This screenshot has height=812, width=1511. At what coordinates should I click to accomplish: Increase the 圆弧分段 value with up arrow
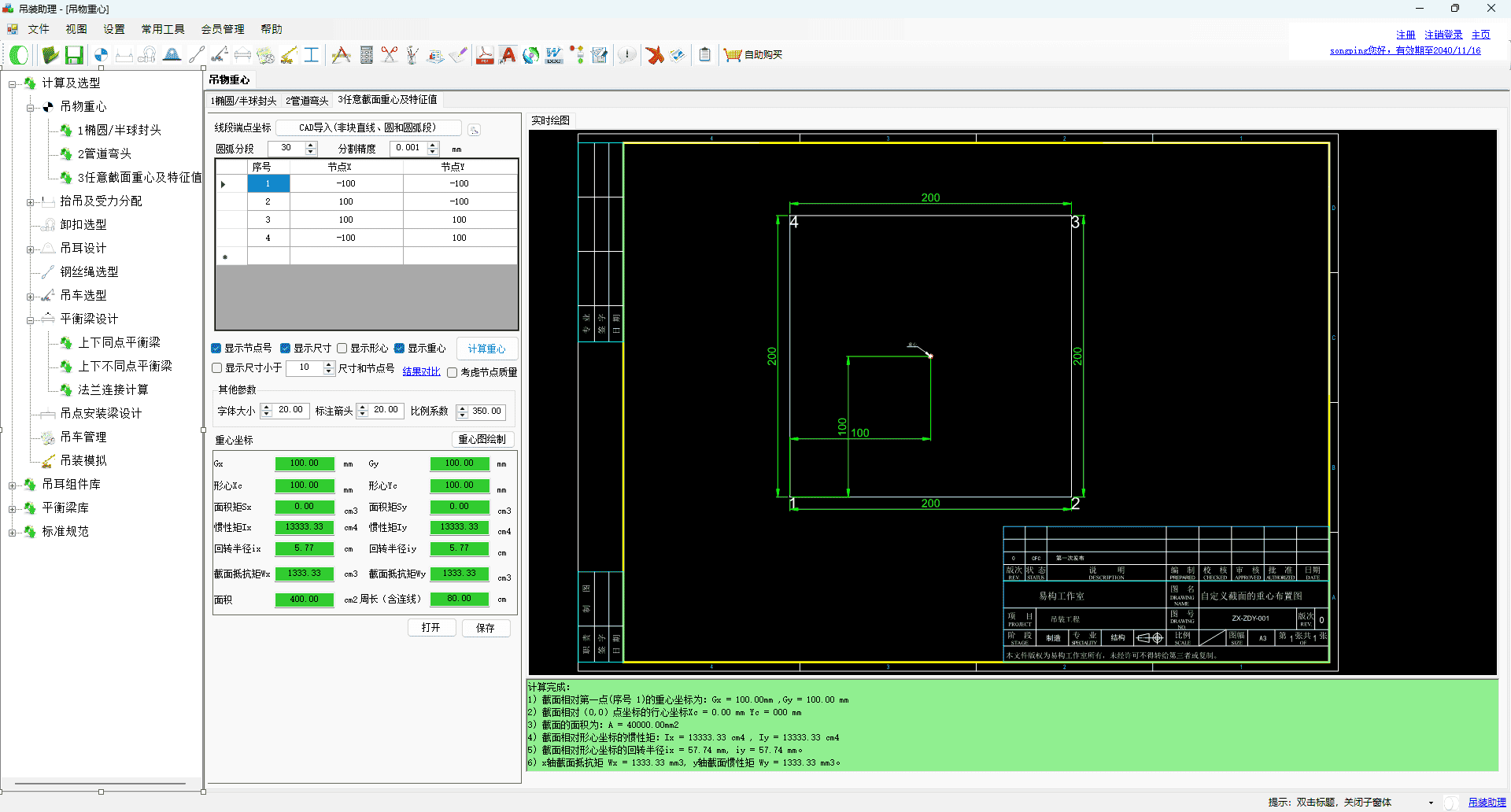(311, 145)
